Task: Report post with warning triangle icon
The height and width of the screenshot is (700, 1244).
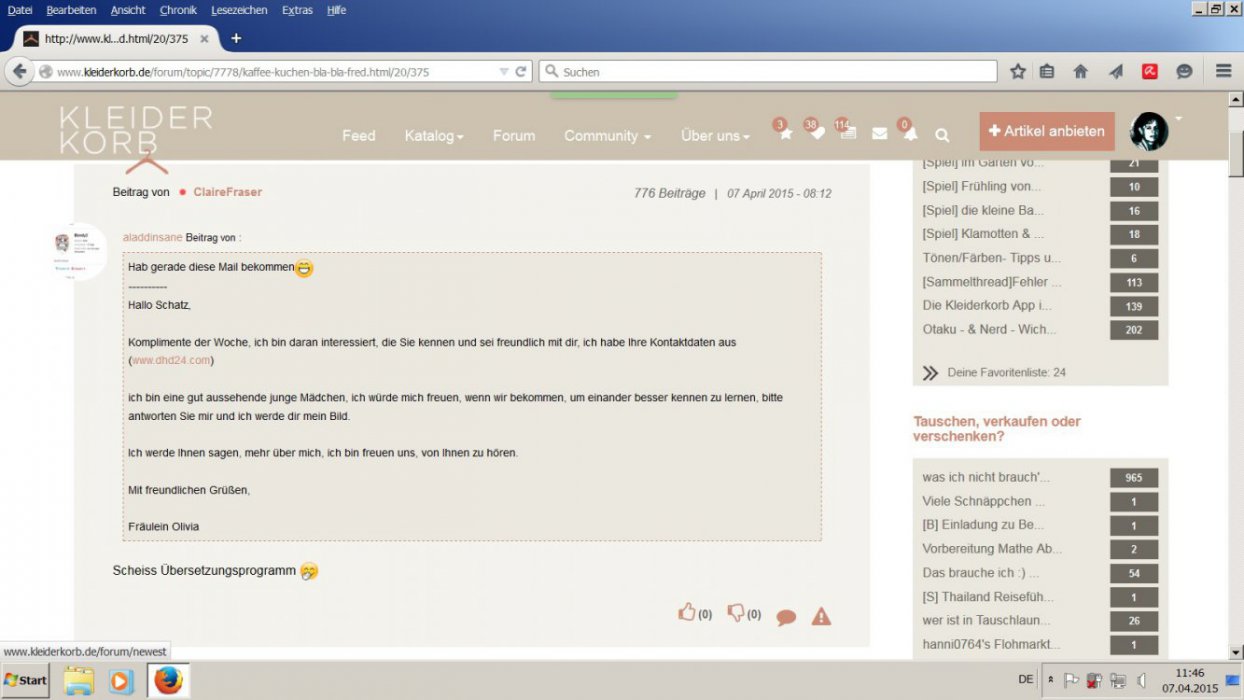Action: pyautogui.click(x=821, y=616)
